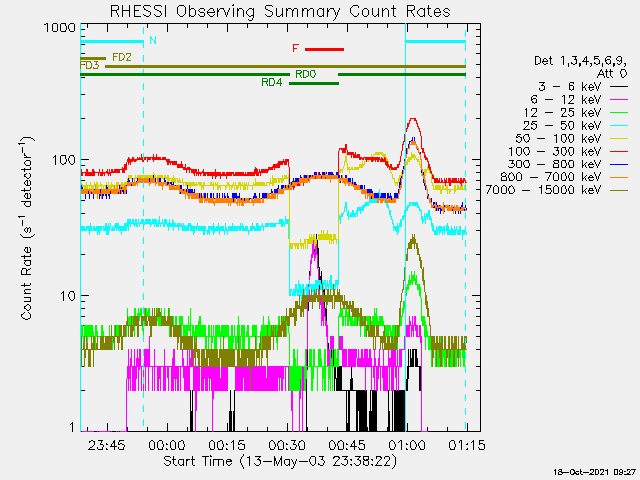Click the 01:00 time tick label
This screenshot has height=480, width=640.
coord(407,445)
